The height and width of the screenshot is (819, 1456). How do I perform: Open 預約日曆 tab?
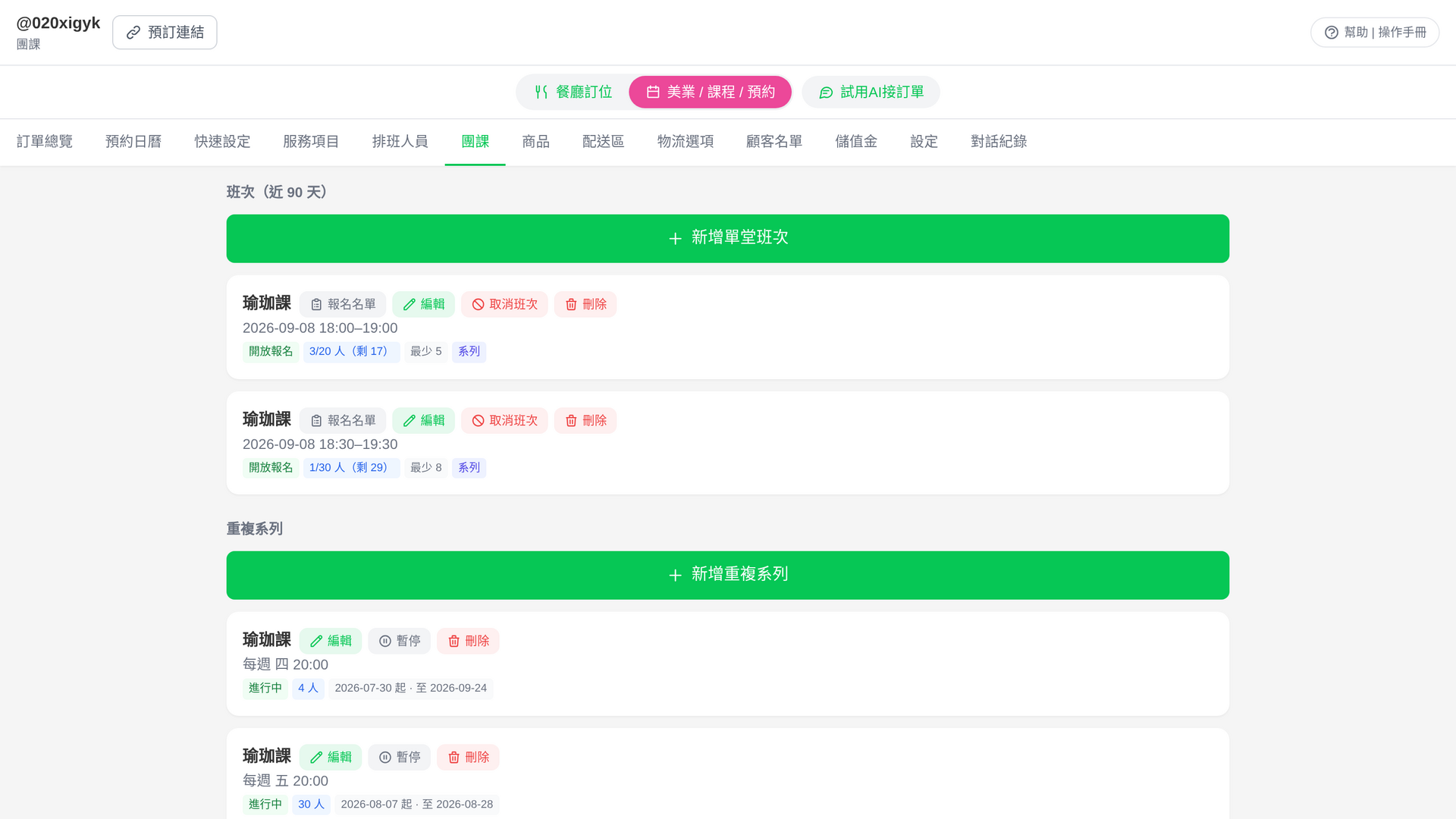point(133,142)
